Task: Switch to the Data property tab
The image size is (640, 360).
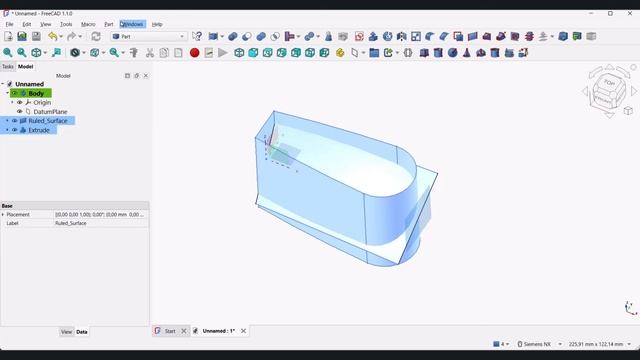Action: click(x=82, y=332)
